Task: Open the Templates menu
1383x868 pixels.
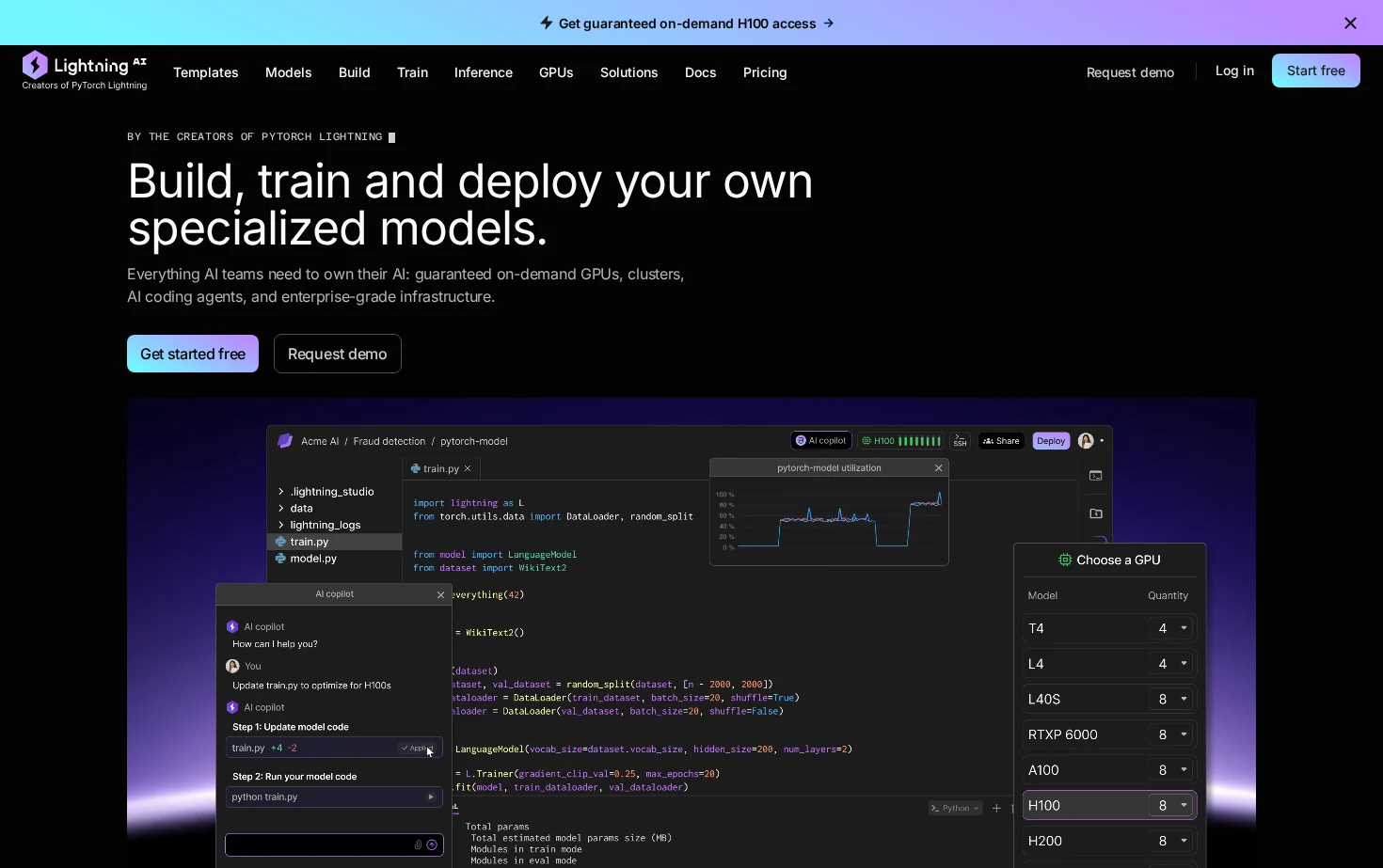Action: tap(206, 72)
